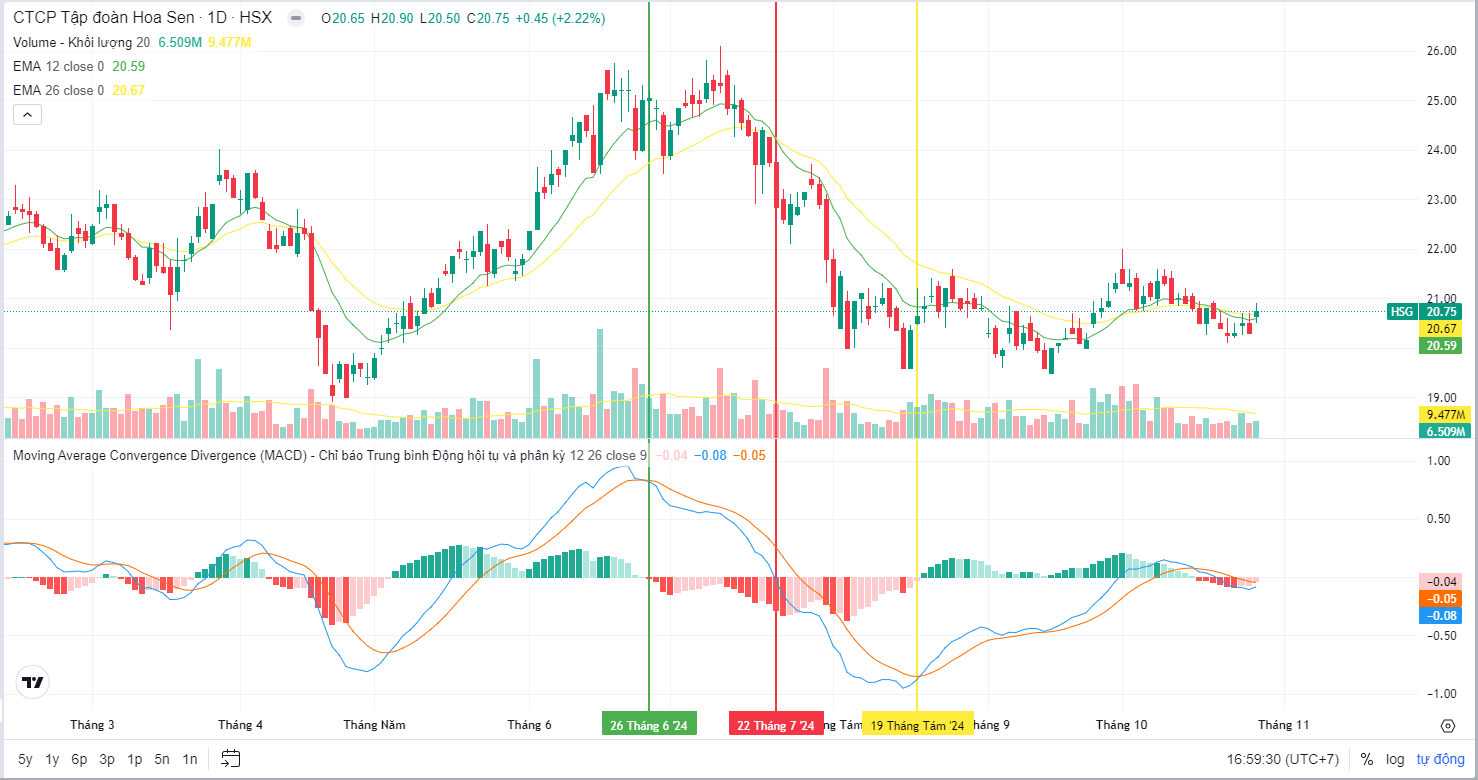Click the H20.90 high value in header

point(390,19)
